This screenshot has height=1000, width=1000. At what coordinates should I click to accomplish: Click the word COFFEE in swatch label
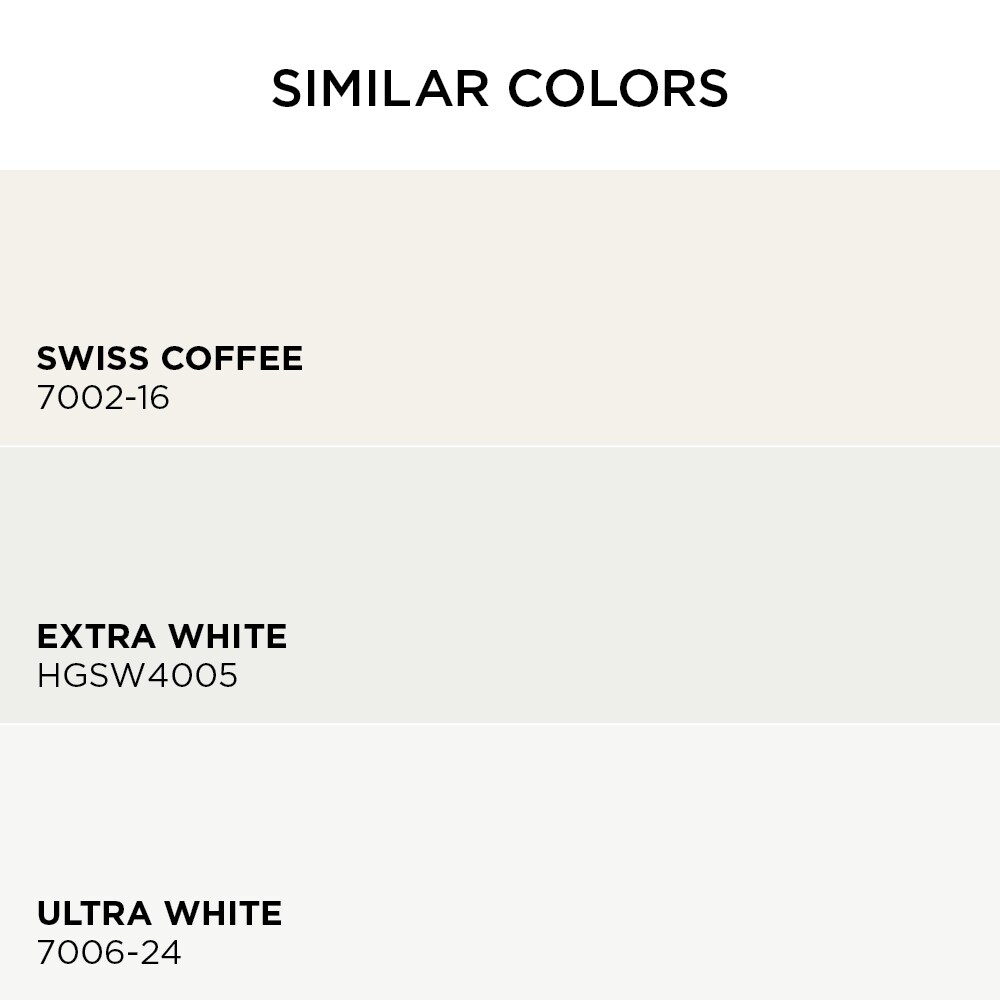click(x=232, y=358)
